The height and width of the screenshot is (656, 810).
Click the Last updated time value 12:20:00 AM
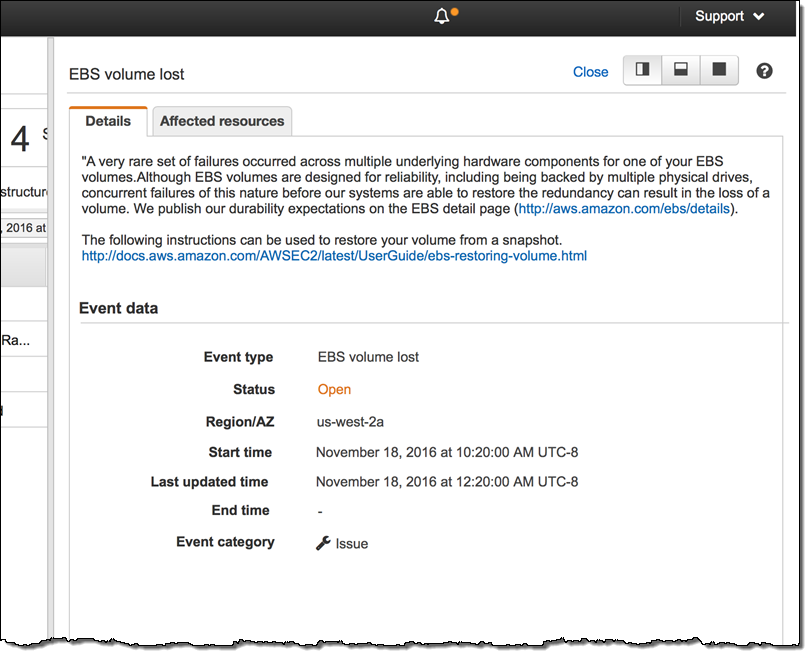pyautogui.click(x=446, y=482)
